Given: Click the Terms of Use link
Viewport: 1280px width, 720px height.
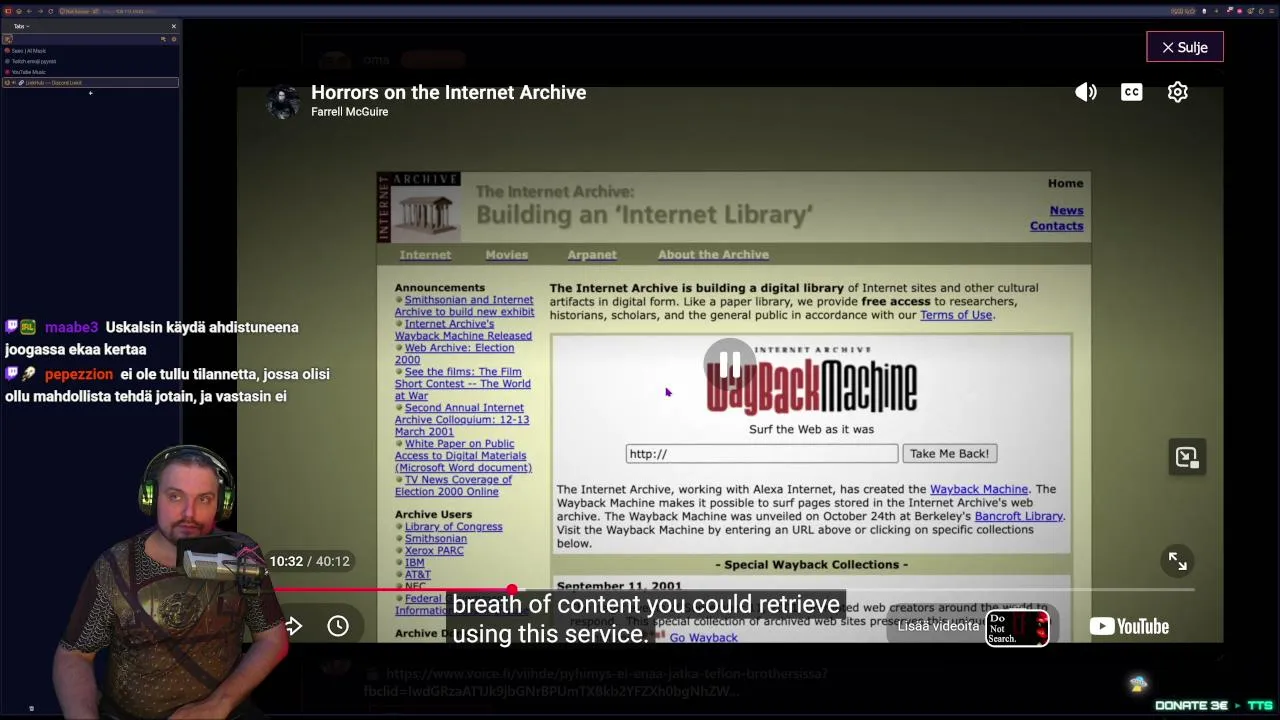Looking at the screenshot, I should pos(956,315).
